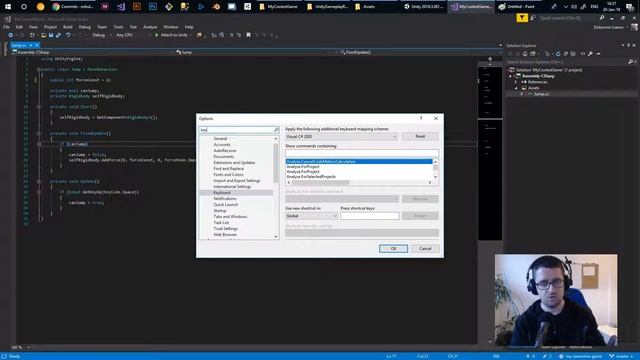The height and width of the screenshot is (360, 640).
Task: Click the Options dialog search magnifier icon
Action: pyautogui.click(x=276, y=130)
